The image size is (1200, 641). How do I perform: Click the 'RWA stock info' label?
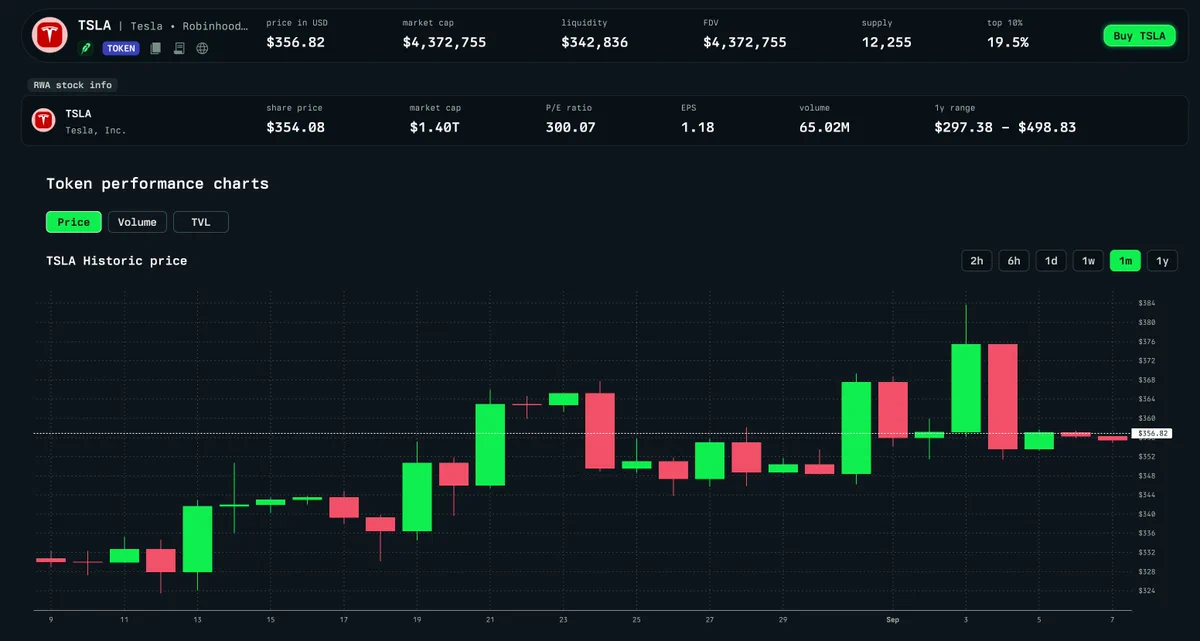[x=73, y=85]
